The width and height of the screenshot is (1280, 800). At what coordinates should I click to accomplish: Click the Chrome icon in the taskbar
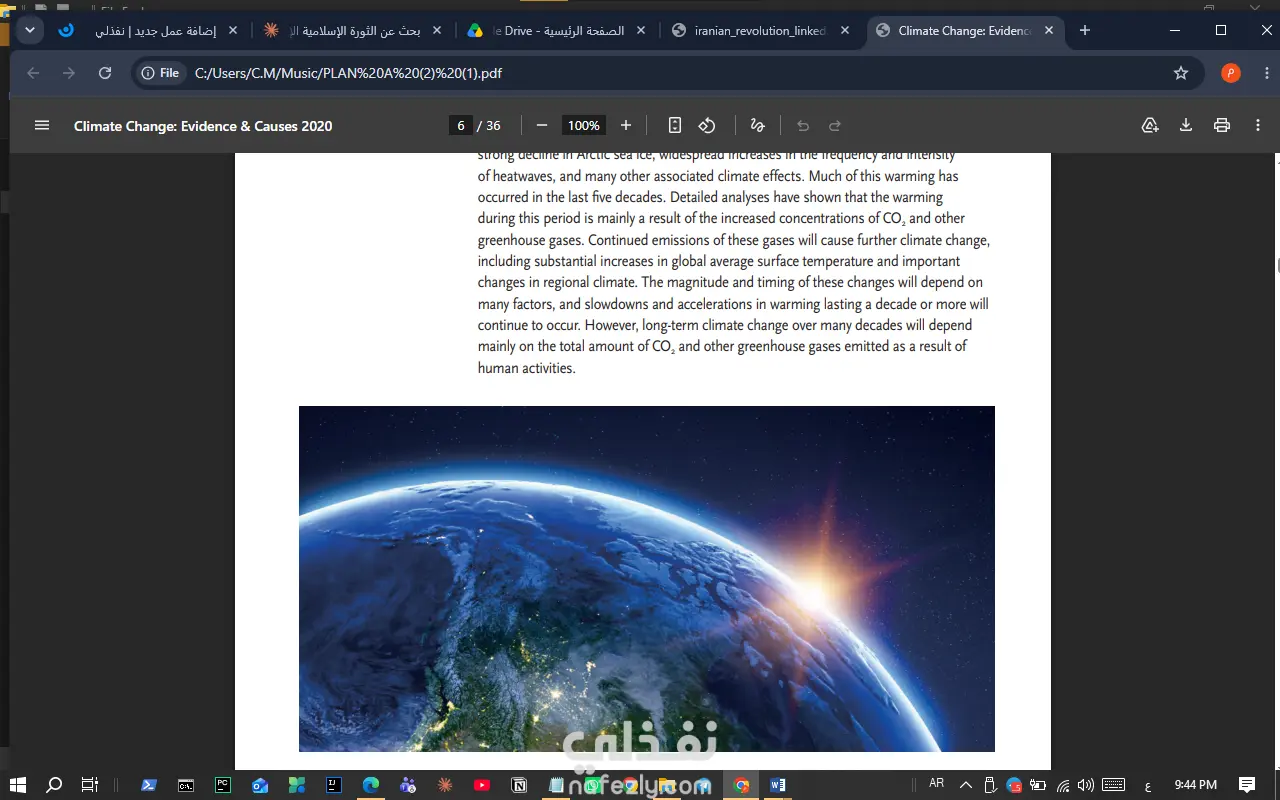coord(741,785)
